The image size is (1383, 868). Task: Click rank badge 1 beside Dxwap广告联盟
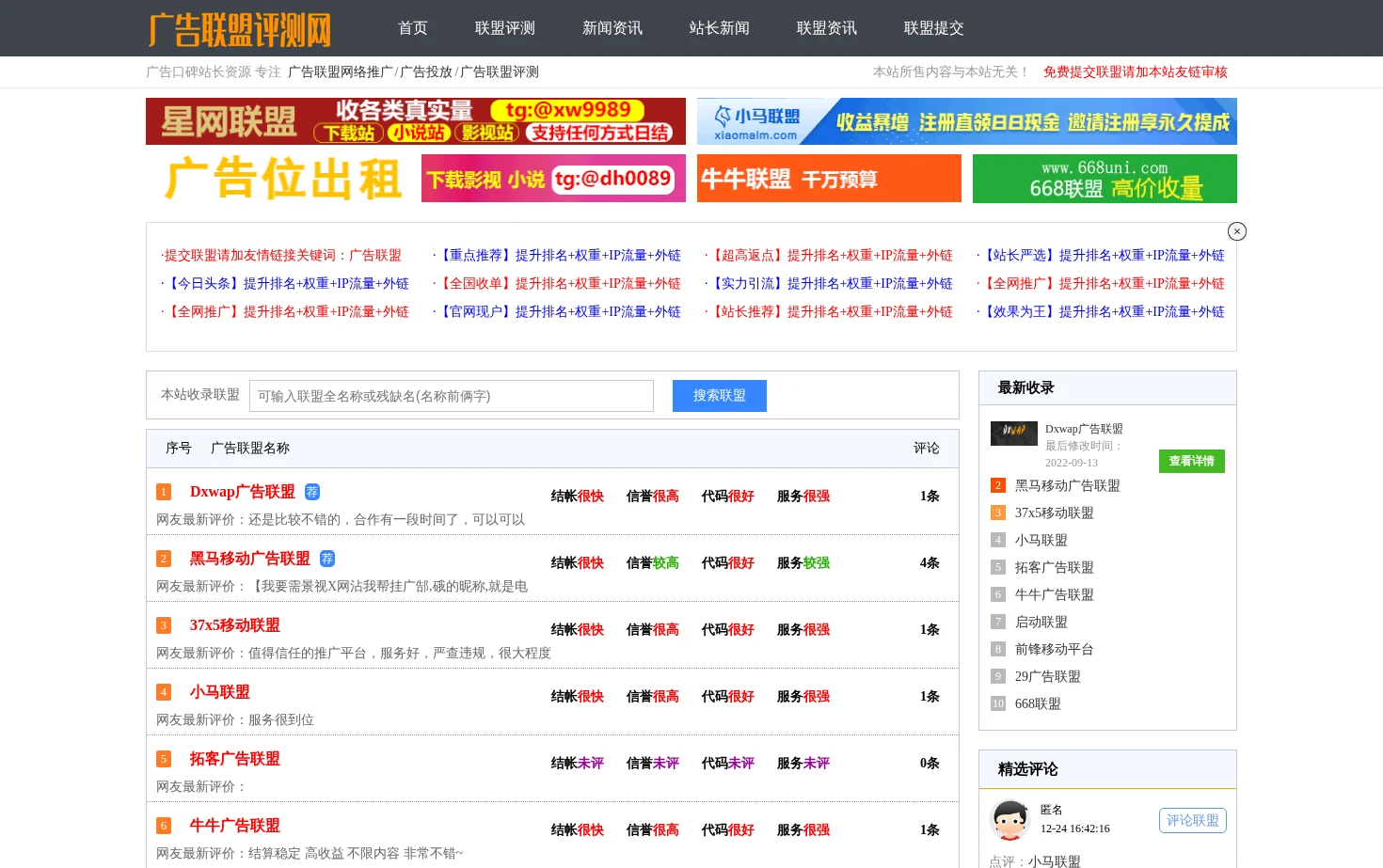(164, 492)
